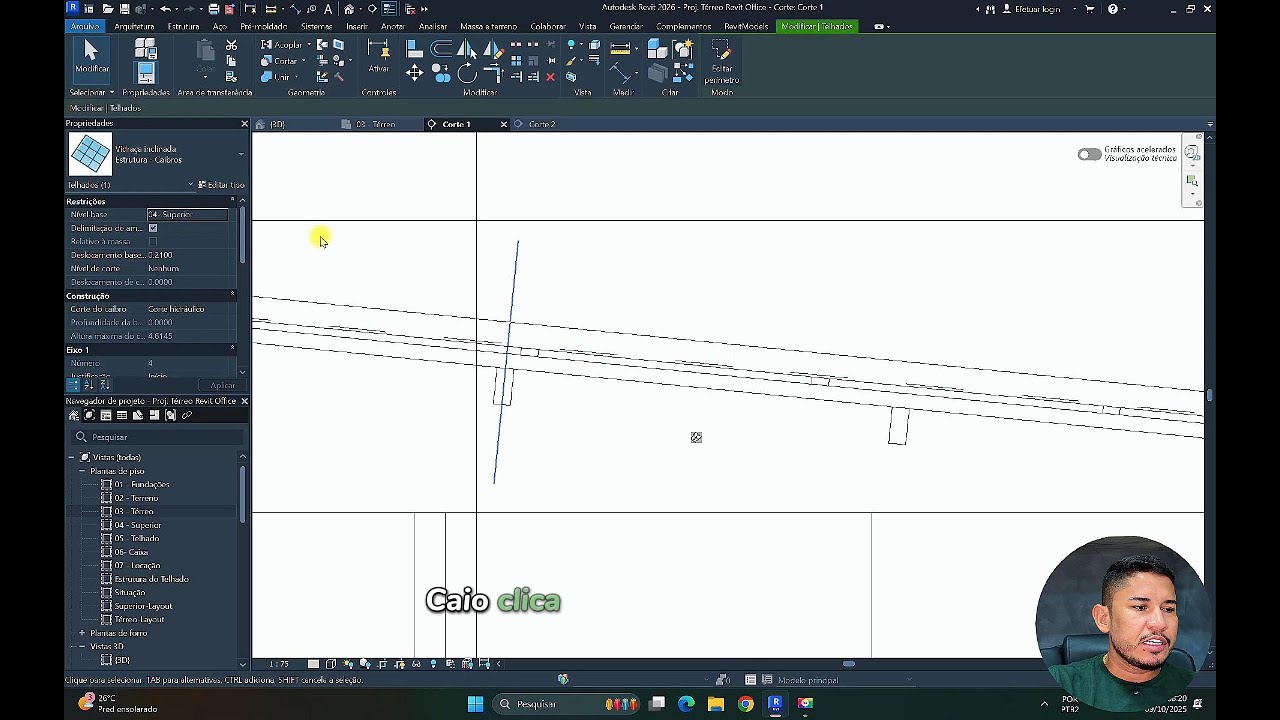1280x720 pixels.
Task: Click the reveal hidden elements lightbulb icon
Action: (433, 664)
